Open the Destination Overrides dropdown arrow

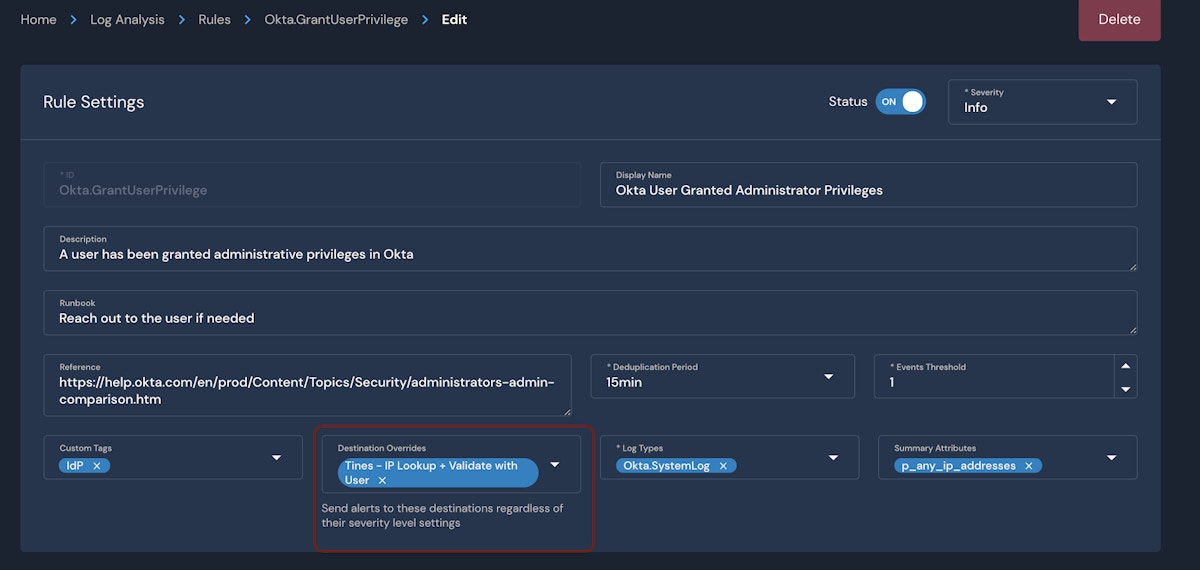click(555, 465)
